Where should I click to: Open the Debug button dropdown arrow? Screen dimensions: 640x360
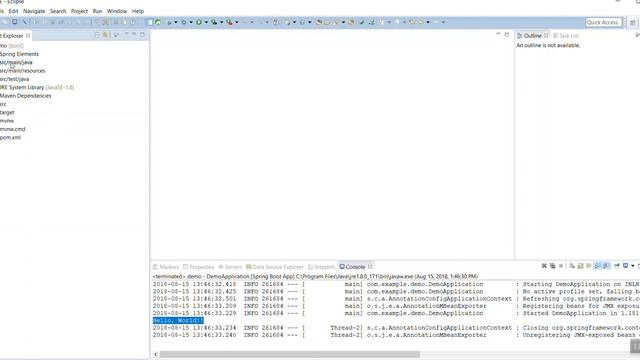click(191, 22)
